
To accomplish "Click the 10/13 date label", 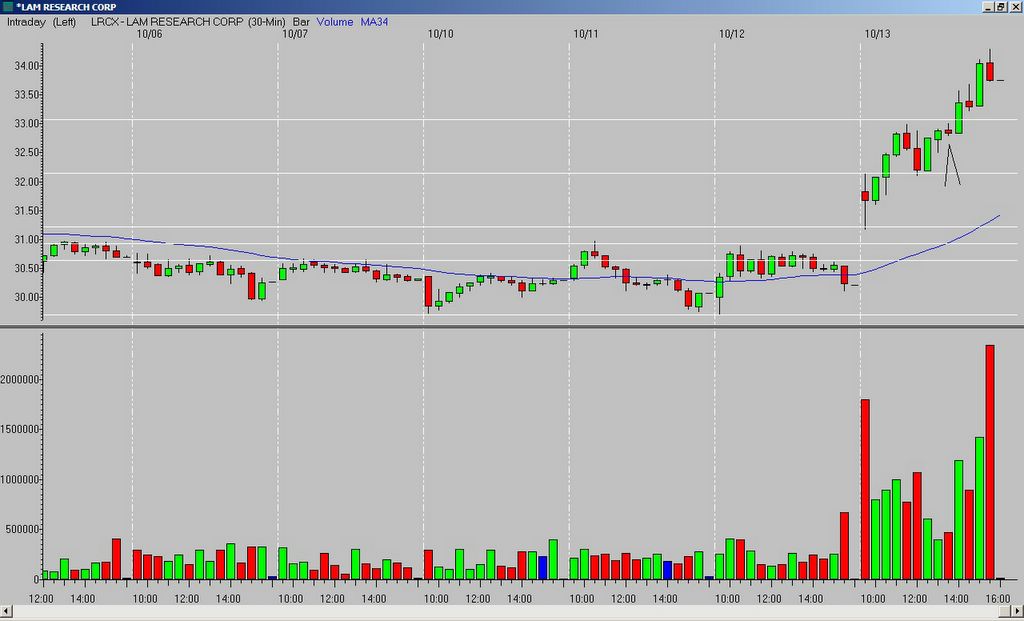I will 877,34.
